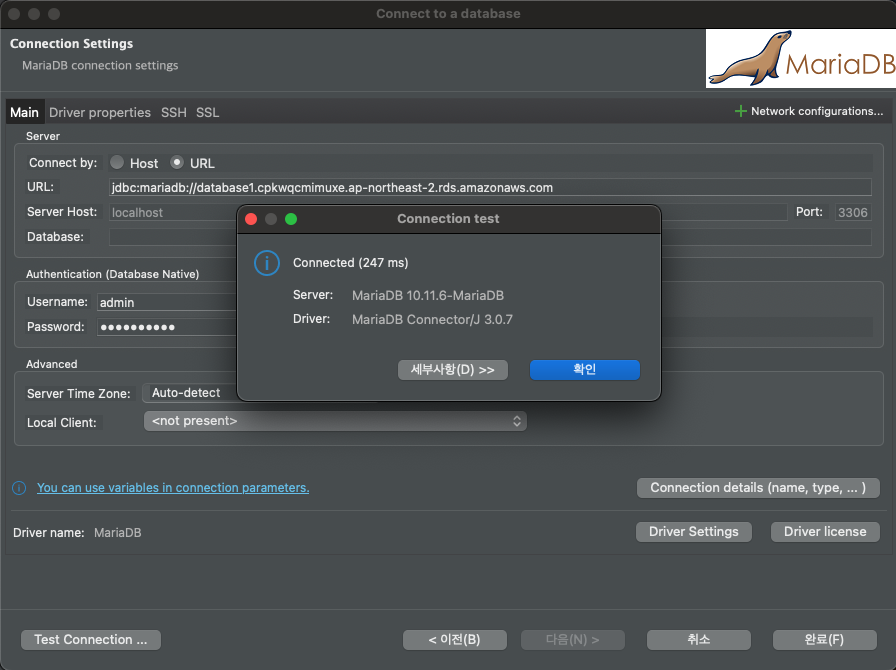This screenshot has height=670, width=896.
Task: Click the 완료(F) finish button
Action: pyautogui.click(x=825, y=640)
